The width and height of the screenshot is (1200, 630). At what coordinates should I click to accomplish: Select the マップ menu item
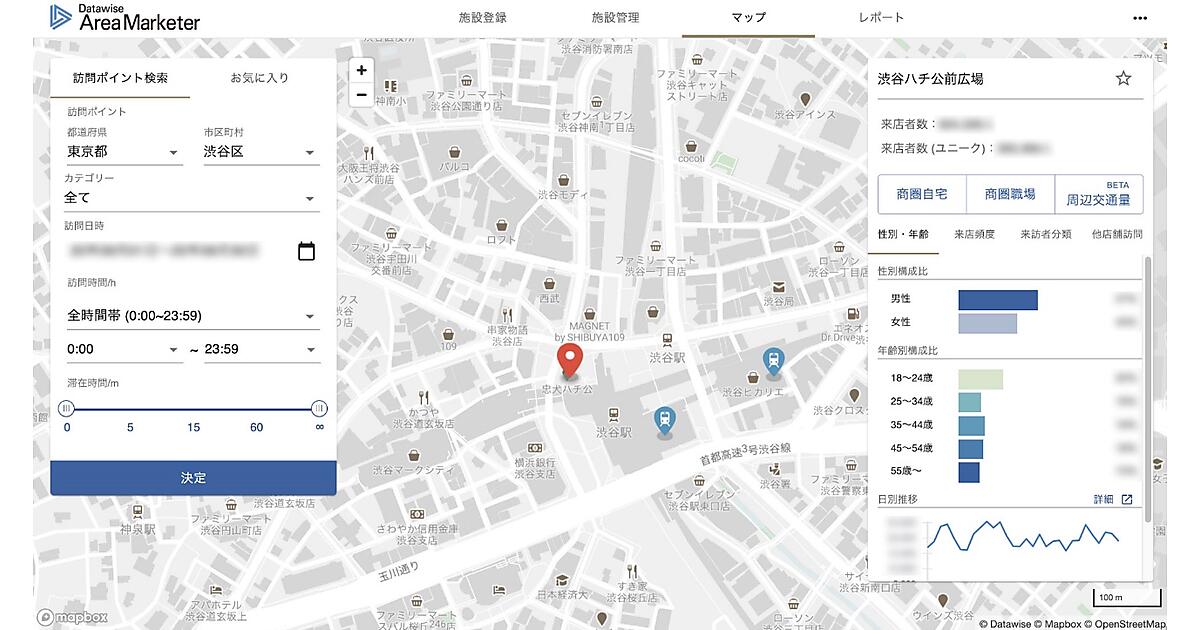(x=748, y=18)
